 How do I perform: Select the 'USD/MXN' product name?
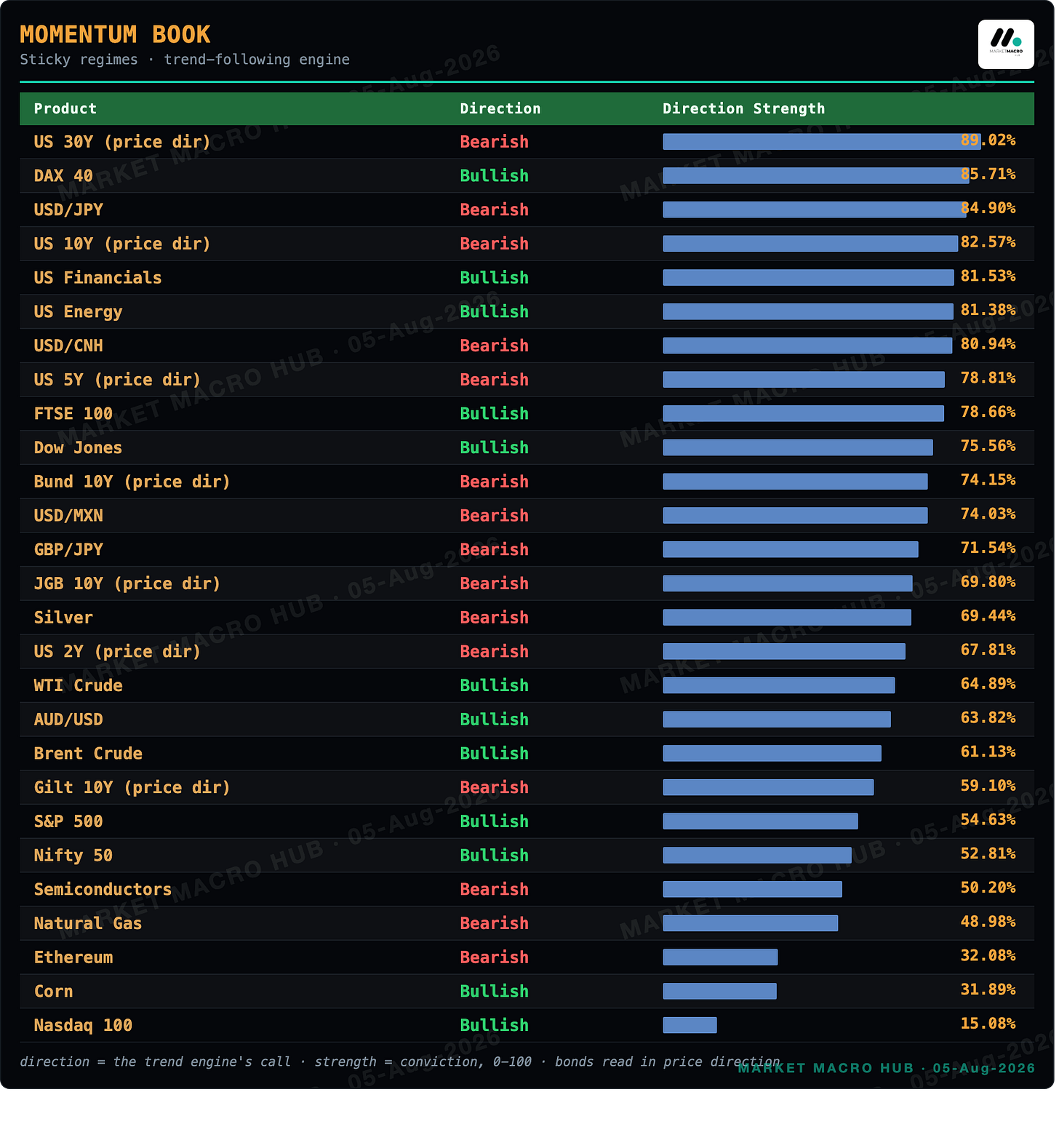click(68, 516)
